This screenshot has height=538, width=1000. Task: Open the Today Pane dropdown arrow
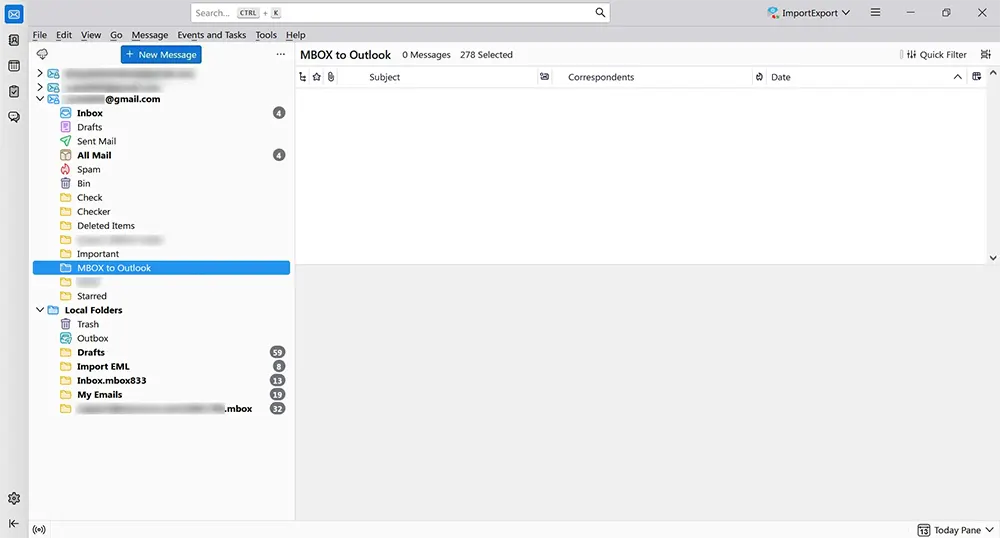pyautogui.click(x=989, y=530)
